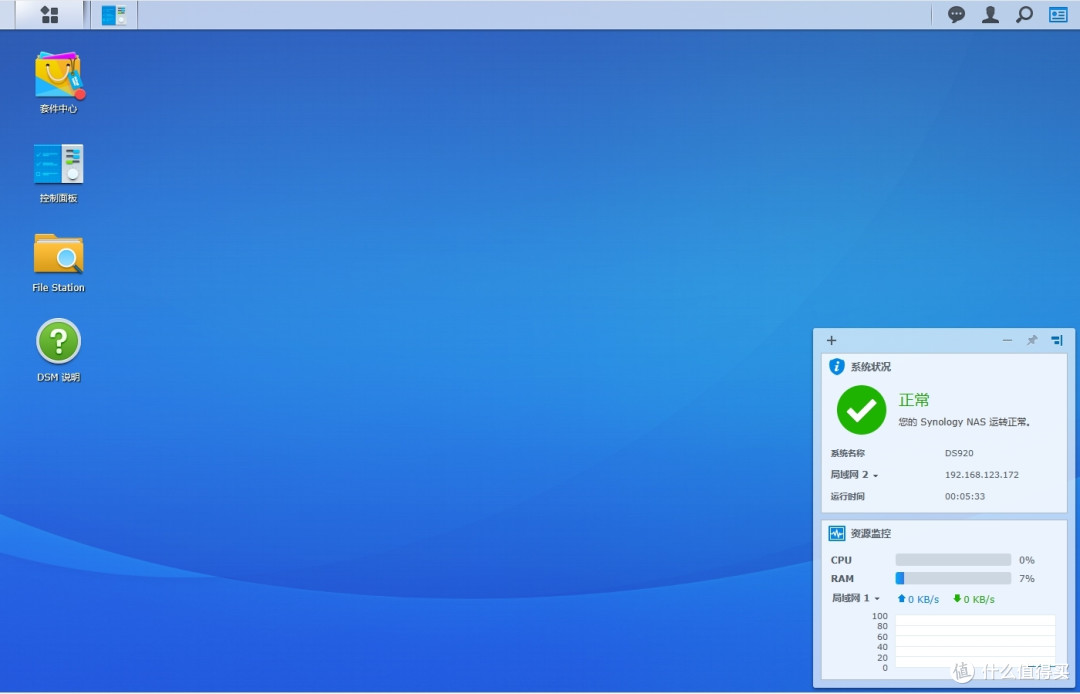Click the CPU usage bar
Image resolution: width=1080 pixels, height=694 pixels.
click(953, 560)
